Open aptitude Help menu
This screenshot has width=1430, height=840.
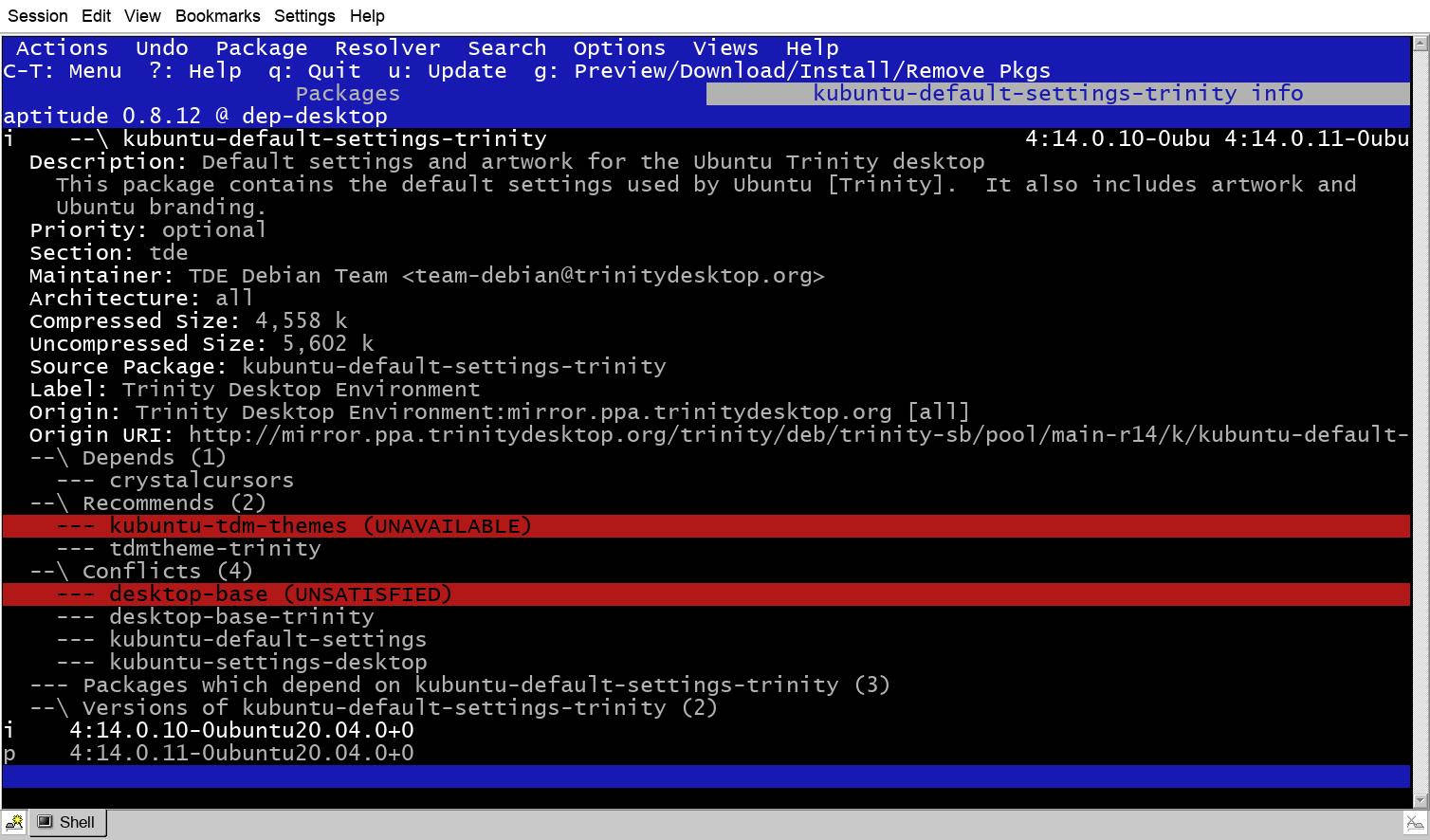[x=812, y=48]
